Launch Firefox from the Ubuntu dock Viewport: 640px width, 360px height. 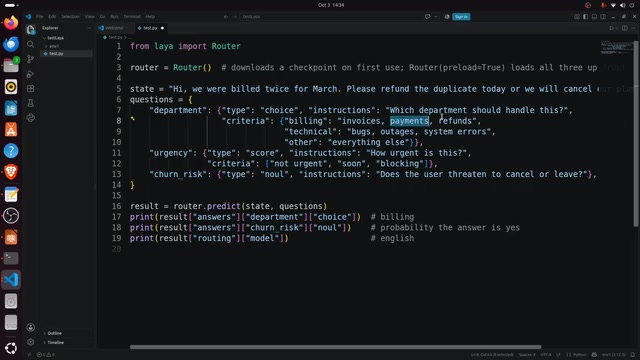[x=11, y=22]
